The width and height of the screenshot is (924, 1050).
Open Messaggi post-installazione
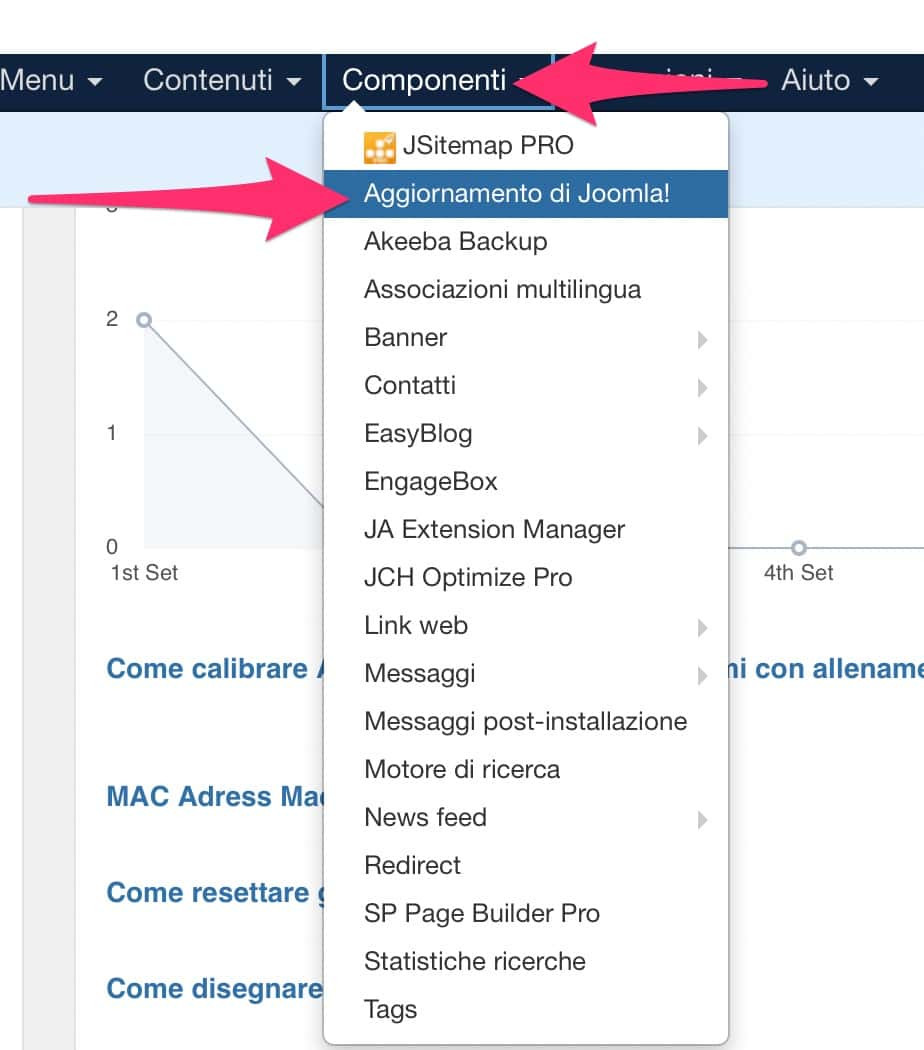click(526, 722)
